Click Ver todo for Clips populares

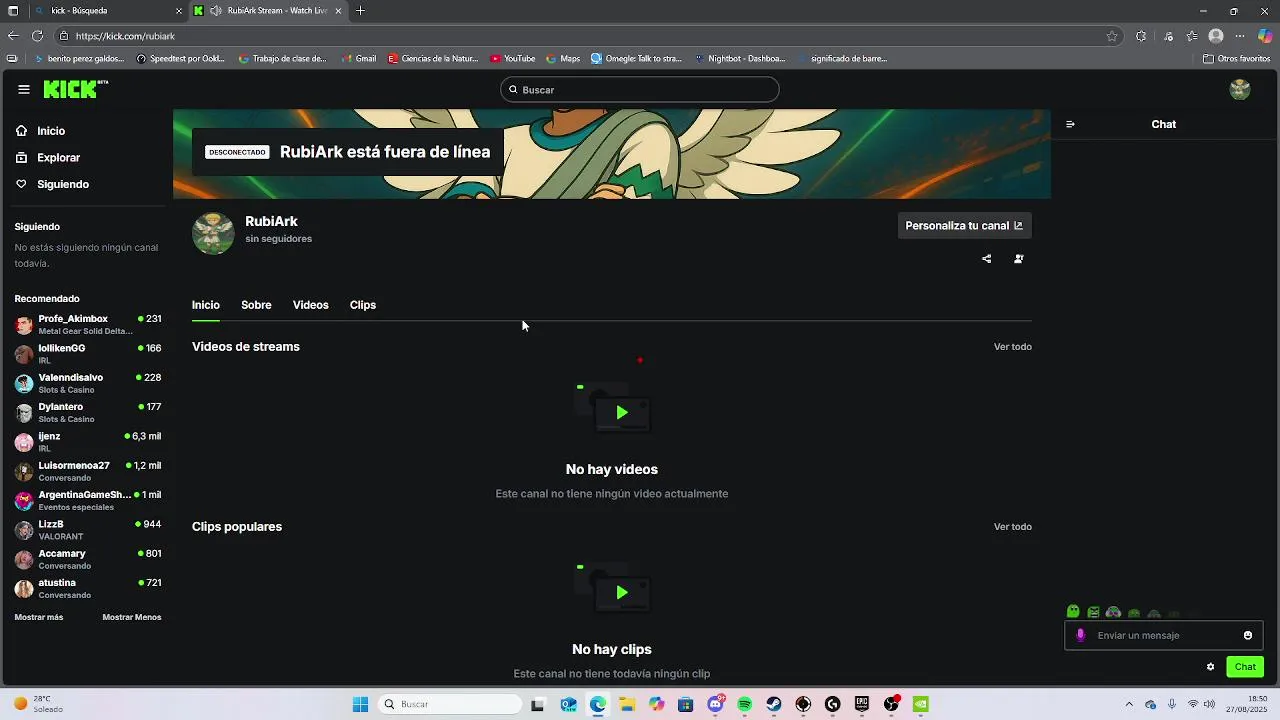[1013, 527]
